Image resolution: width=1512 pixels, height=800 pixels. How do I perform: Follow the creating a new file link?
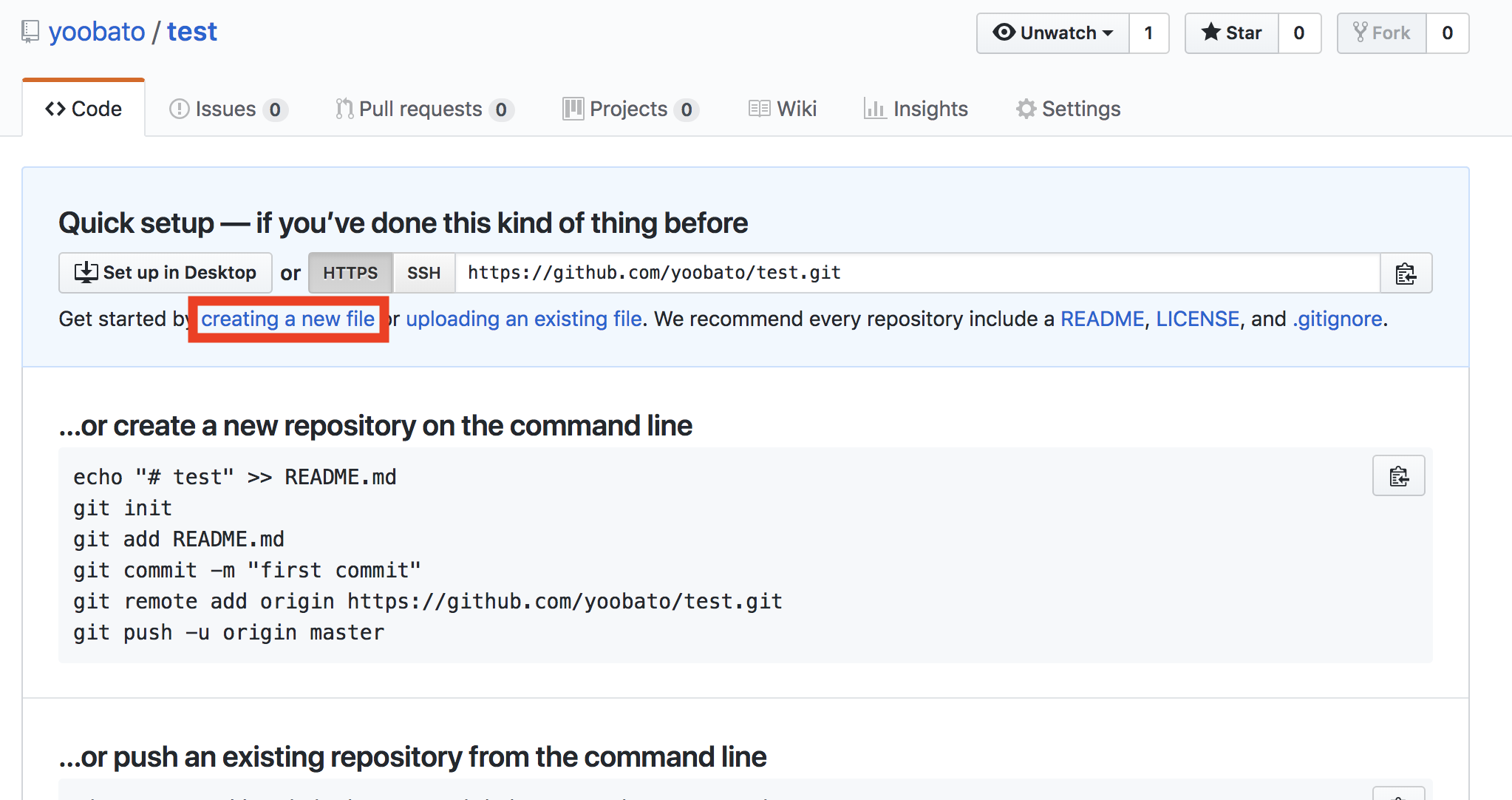click(x=288, y=319)
